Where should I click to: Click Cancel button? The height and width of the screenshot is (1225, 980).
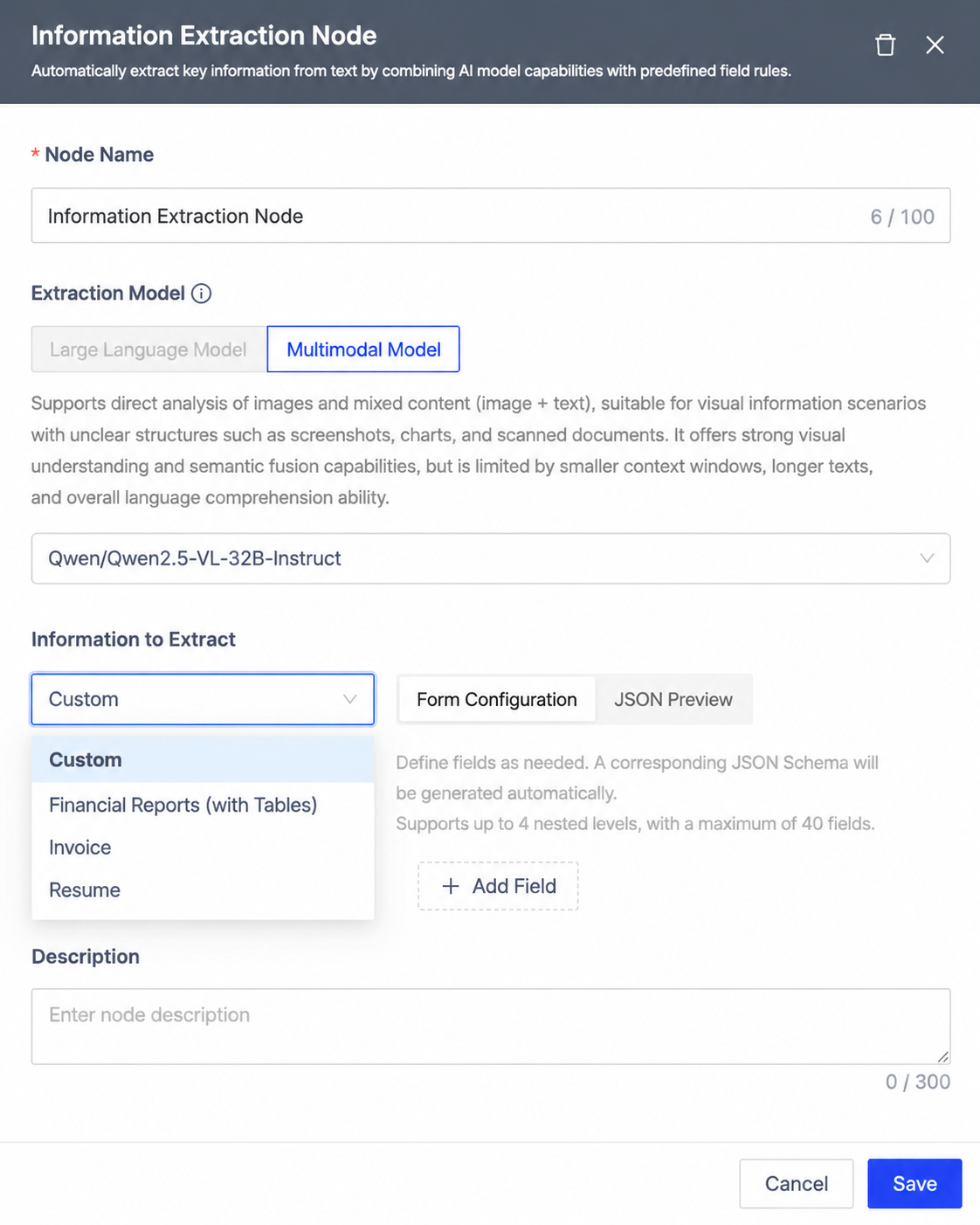(x=796, y=1184)
